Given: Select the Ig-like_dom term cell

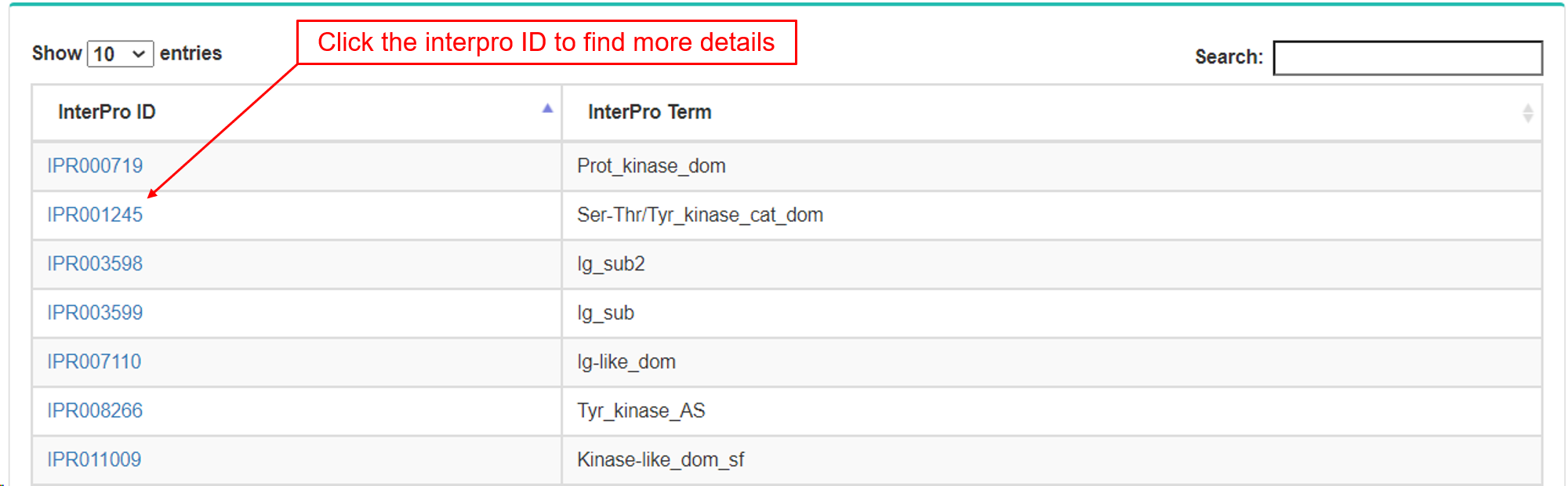Looking at the screenshot, I should (626, 362).
